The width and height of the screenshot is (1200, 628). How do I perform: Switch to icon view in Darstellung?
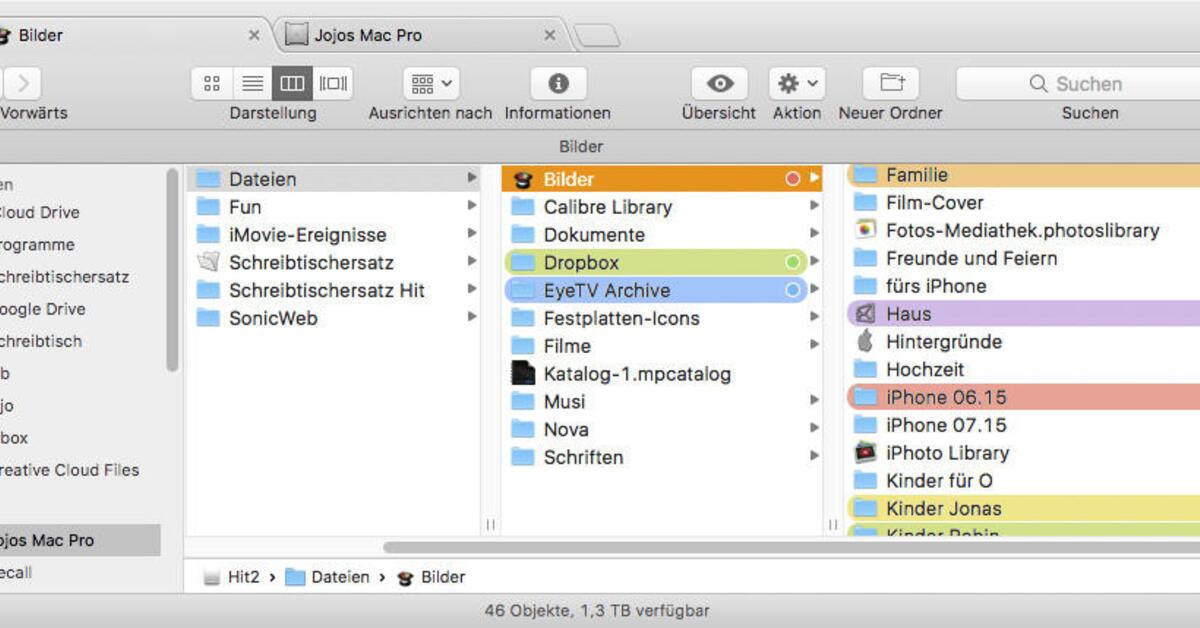pos(212,84)
